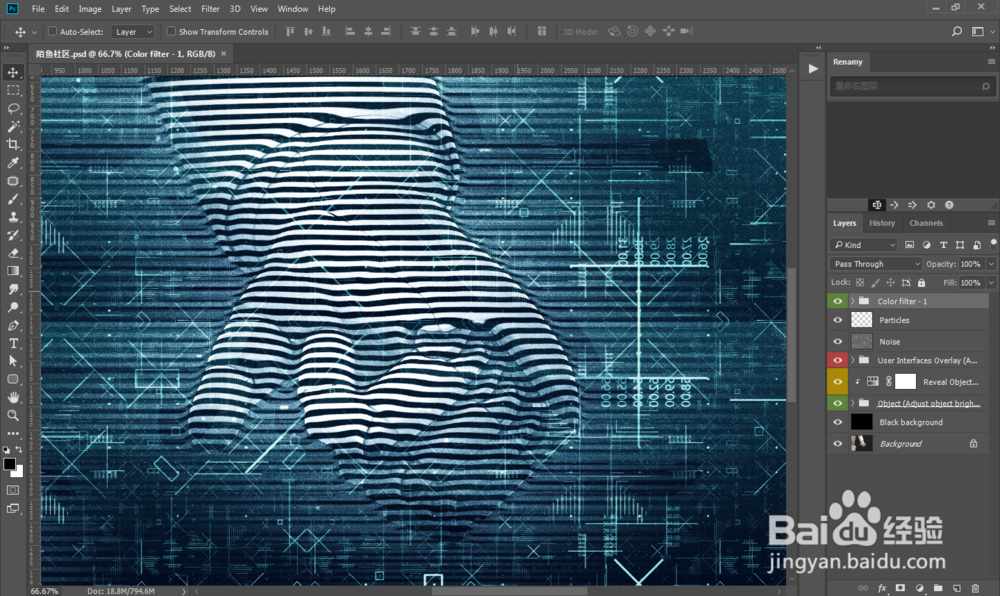
Task: Hide the Color filter - 1 group
Action: [837, 301]
